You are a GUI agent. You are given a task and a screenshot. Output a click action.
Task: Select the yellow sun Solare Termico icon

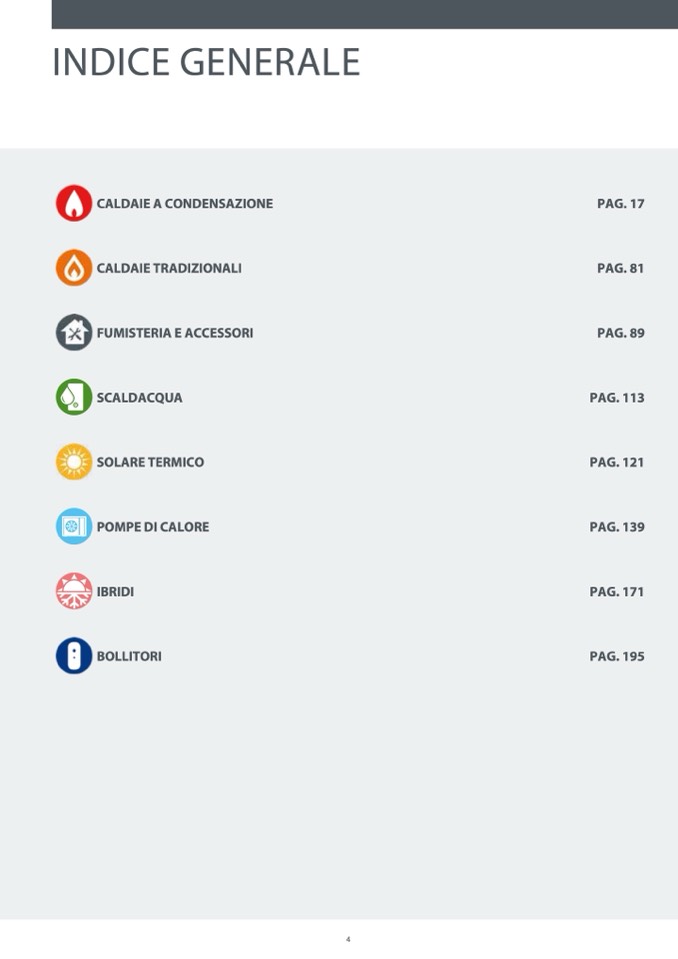[74, 462]
